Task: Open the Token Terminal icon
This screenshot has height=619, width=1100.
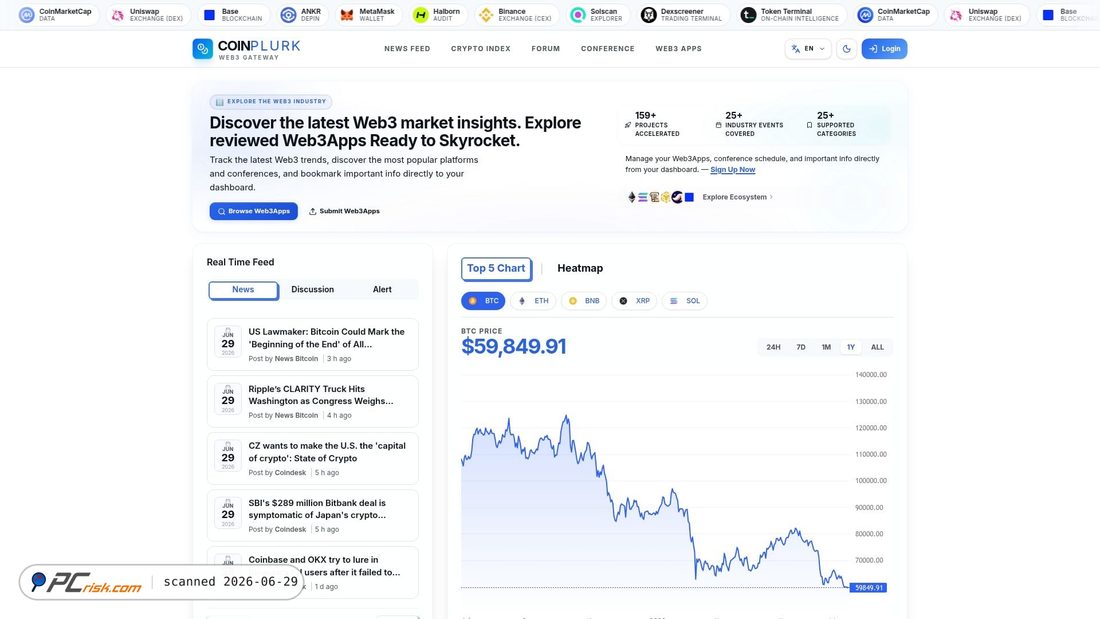Action: pyautogui.click(x=749, y=15)
